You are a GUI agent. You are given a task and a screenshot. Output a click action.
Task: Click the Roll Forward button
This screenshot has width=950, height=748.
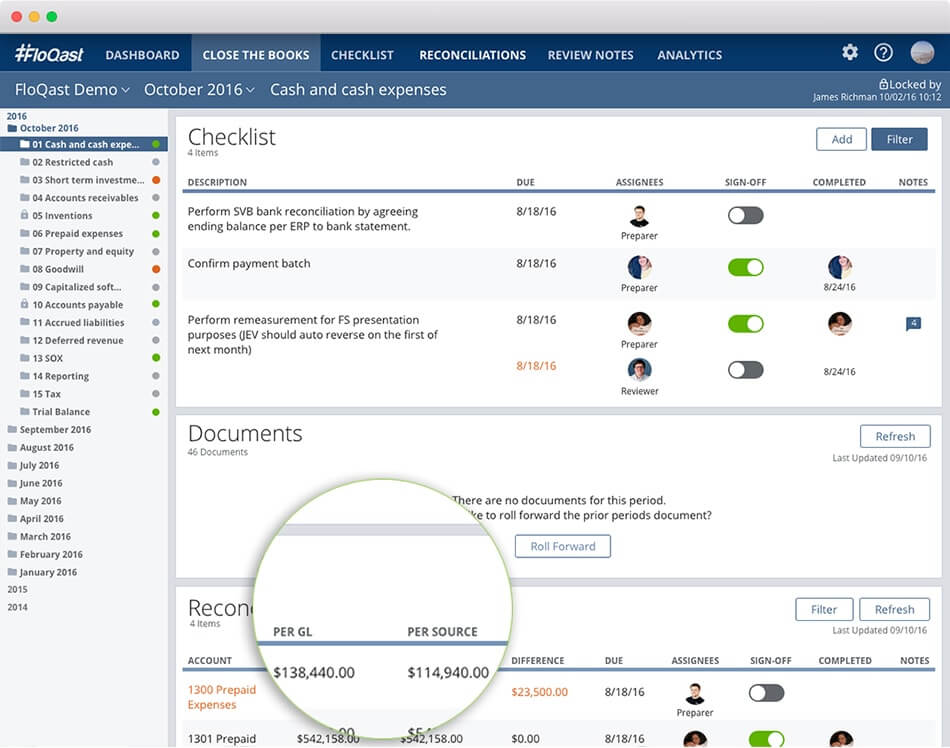point(563,546)
